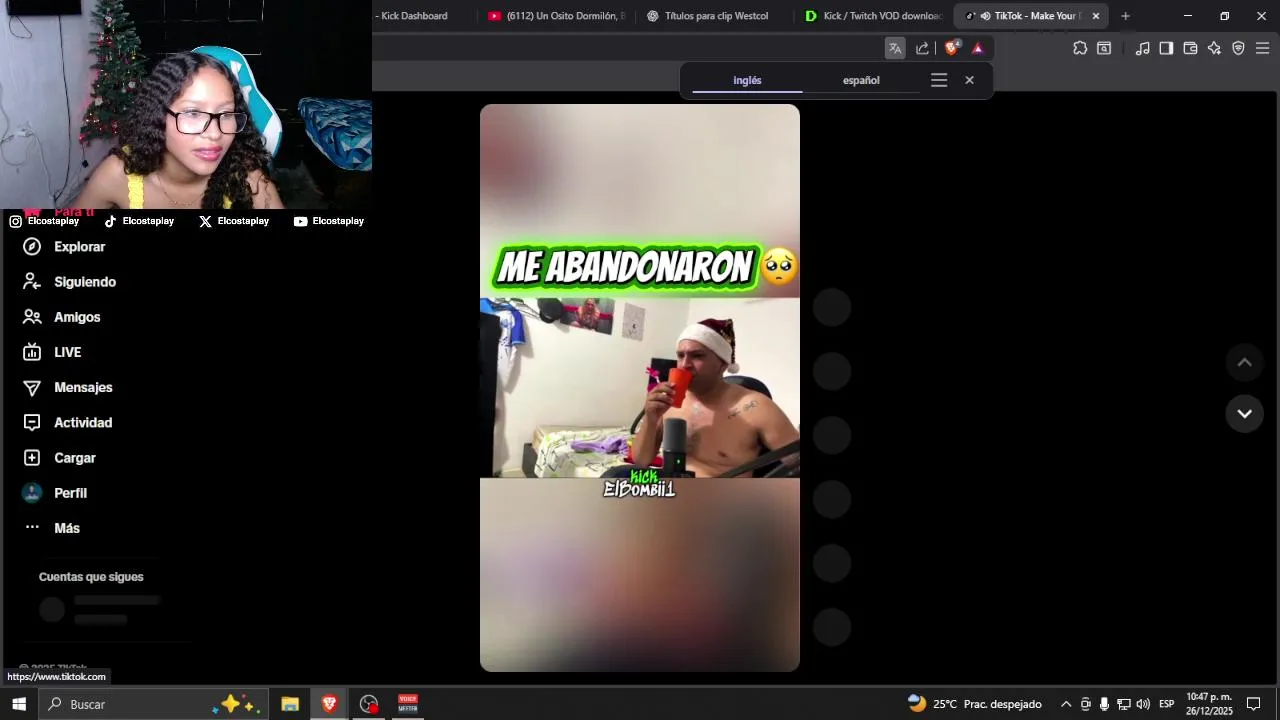Go to the previous video with up arrow

(1245, 363)
